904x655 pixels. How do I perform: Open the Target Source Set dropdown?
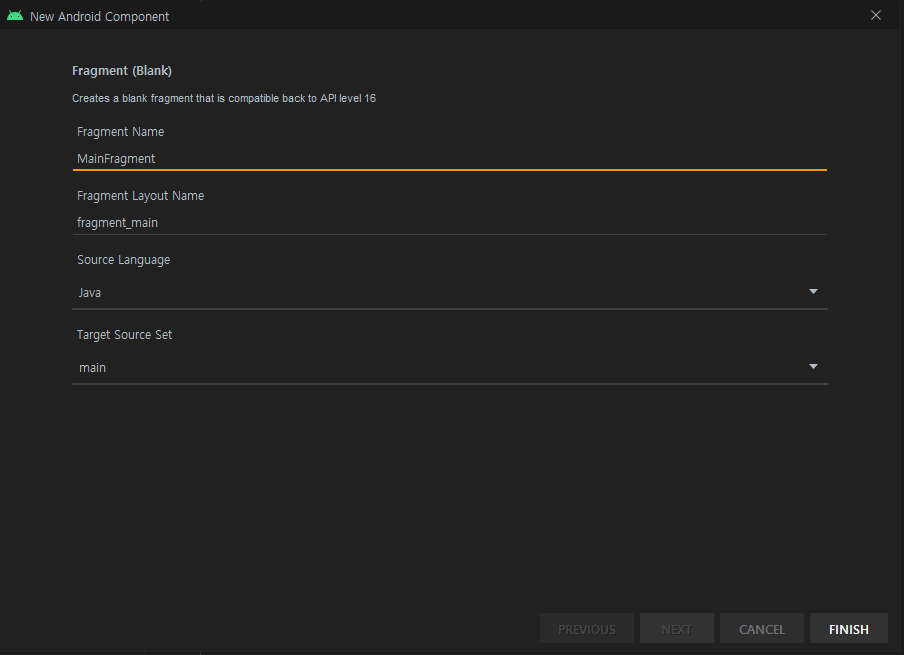click(450, 367)
